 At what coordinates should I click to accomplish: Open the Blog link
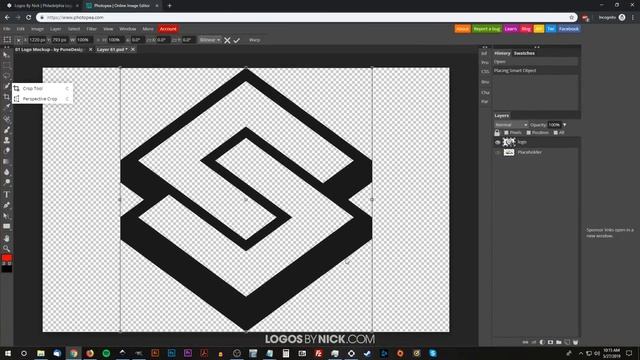coord(526,29)
